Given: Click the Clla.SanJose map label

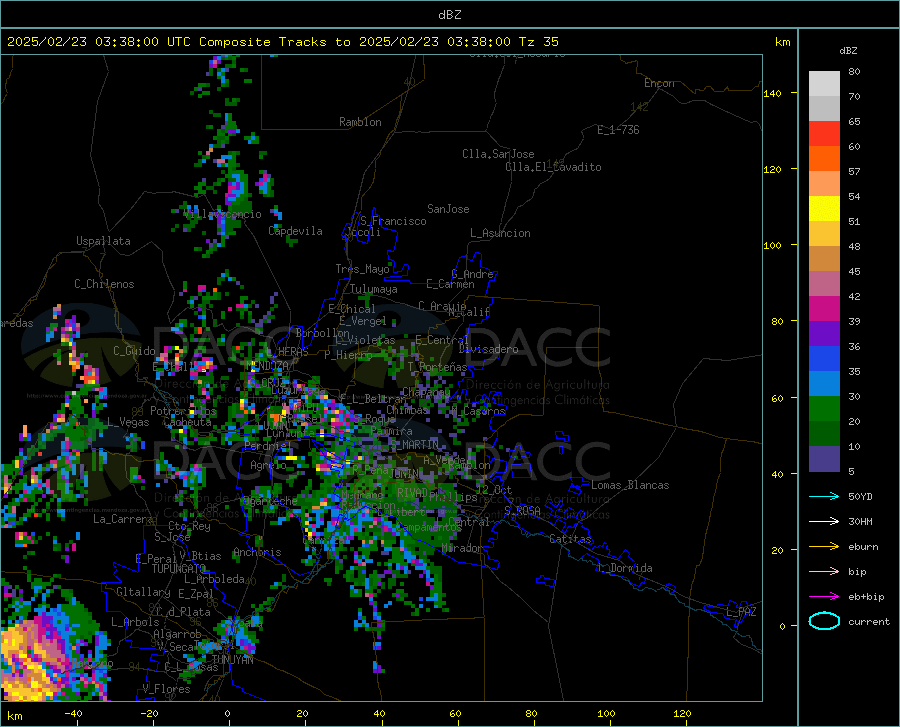Looking at the screenshot, I should point(498,154).
